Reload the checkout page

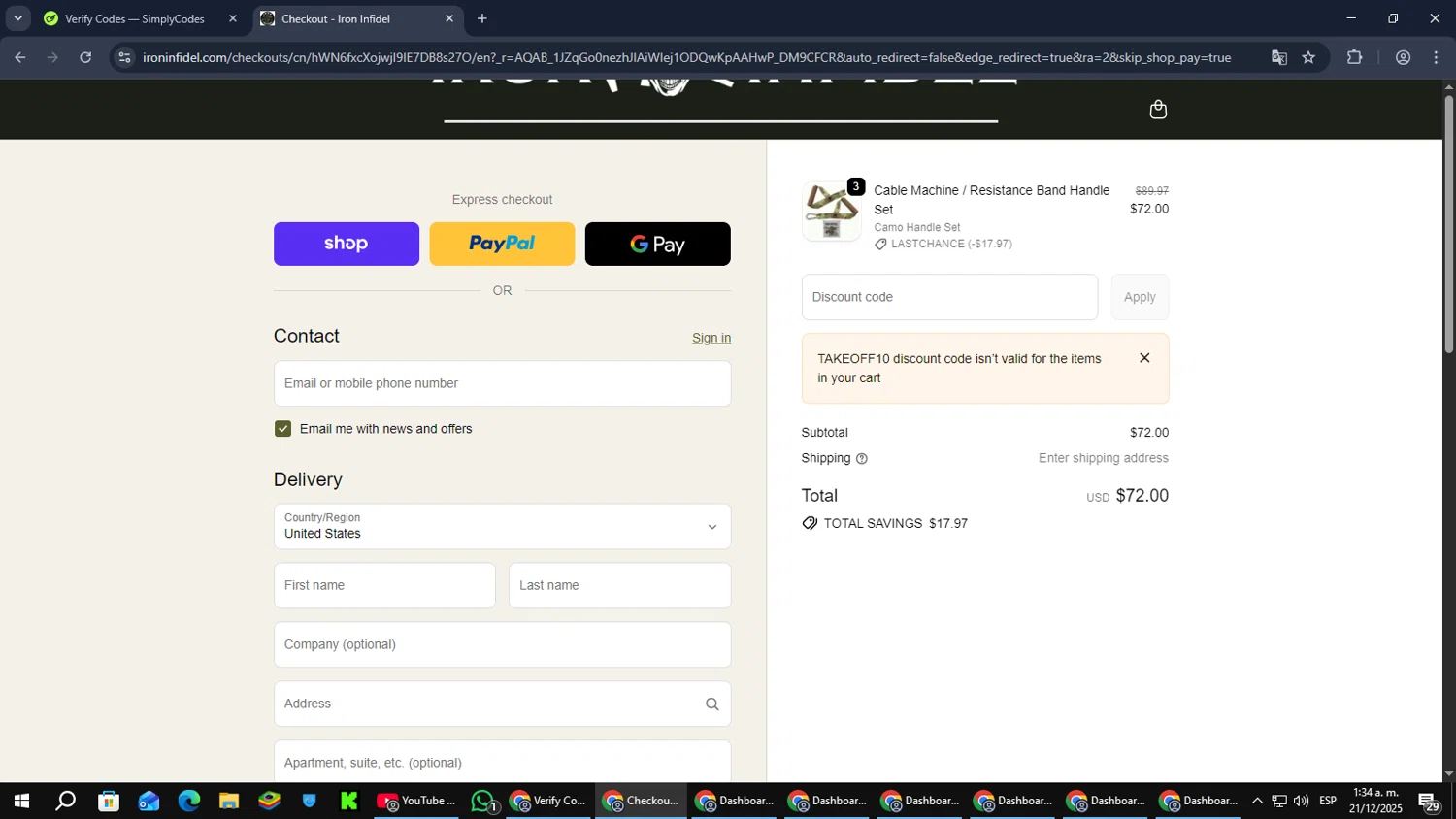(x=85, y=57)
